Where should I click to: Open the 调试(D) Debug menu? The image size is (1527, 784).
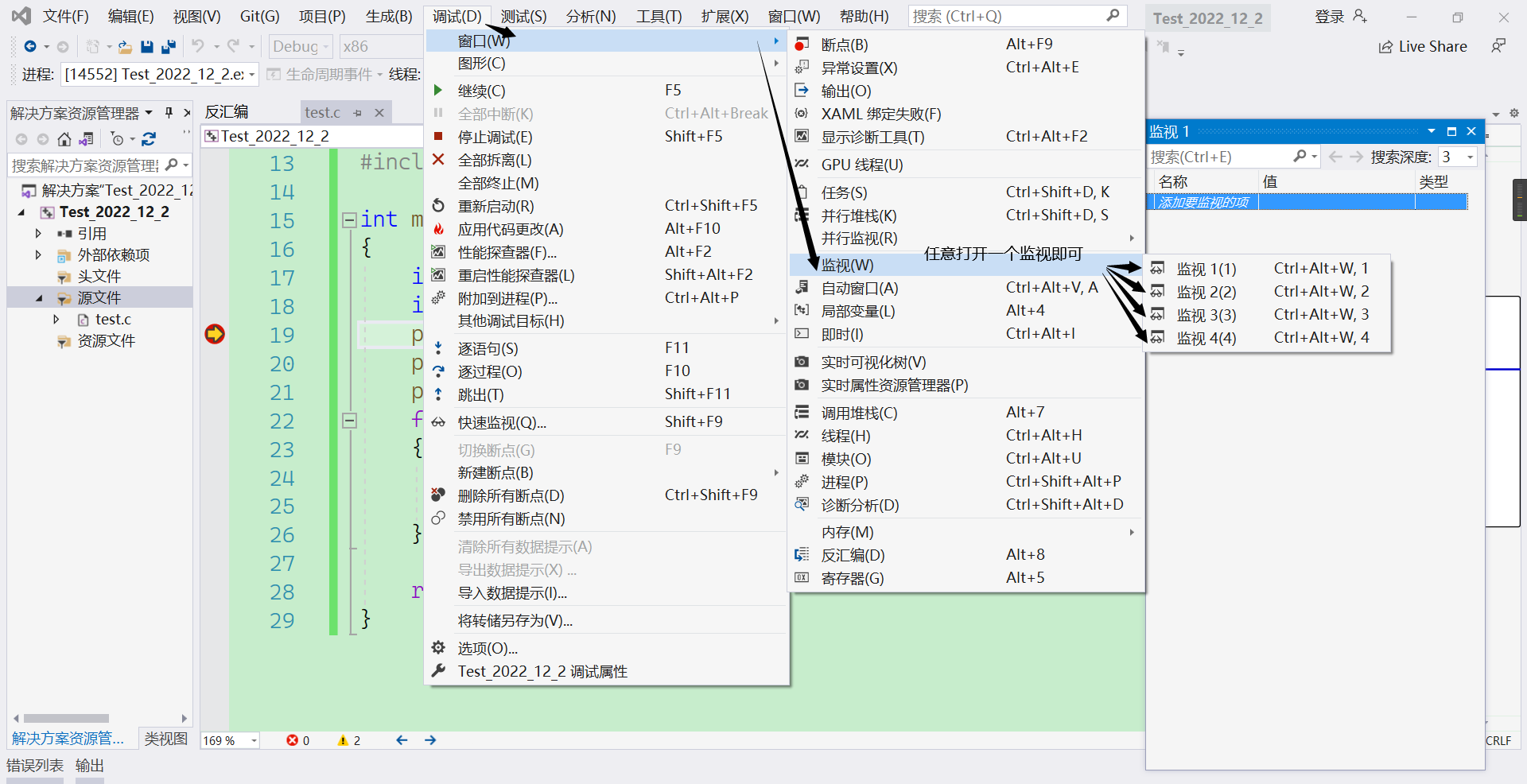457,16
